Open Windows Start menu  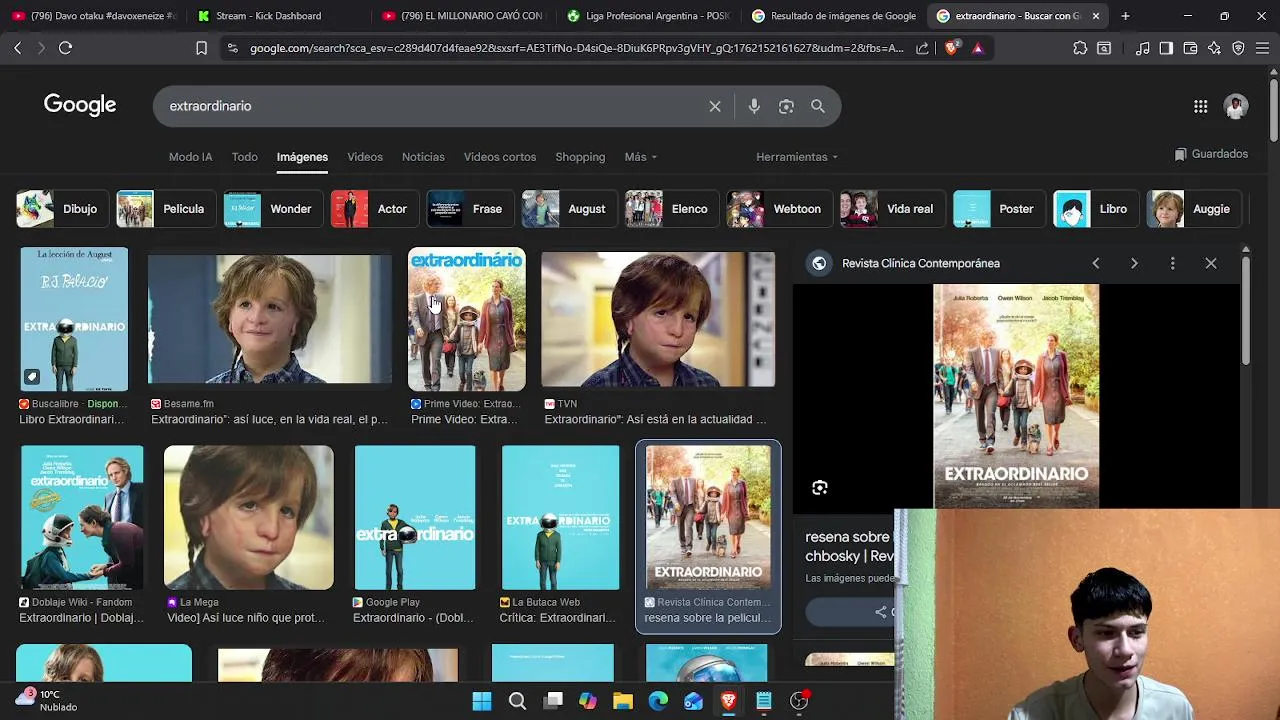(481, 701)
